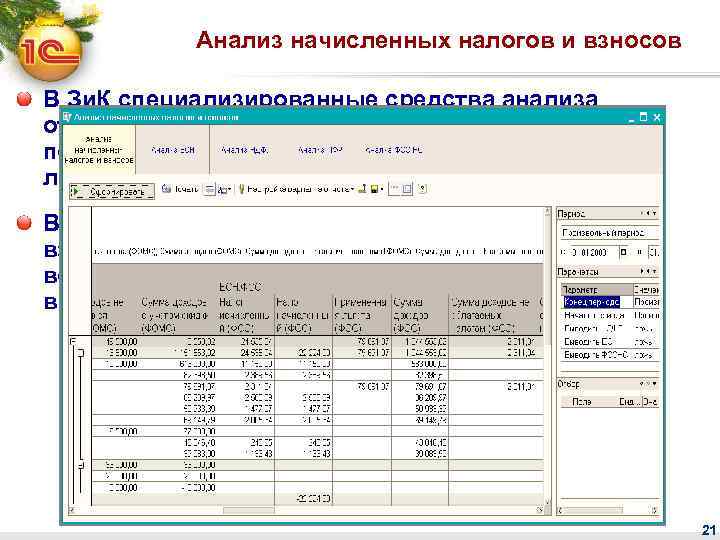The image size is (720, 540).
Task: Maximize the Анализ начисленных налогов window
Action: (x=644, y=118)
